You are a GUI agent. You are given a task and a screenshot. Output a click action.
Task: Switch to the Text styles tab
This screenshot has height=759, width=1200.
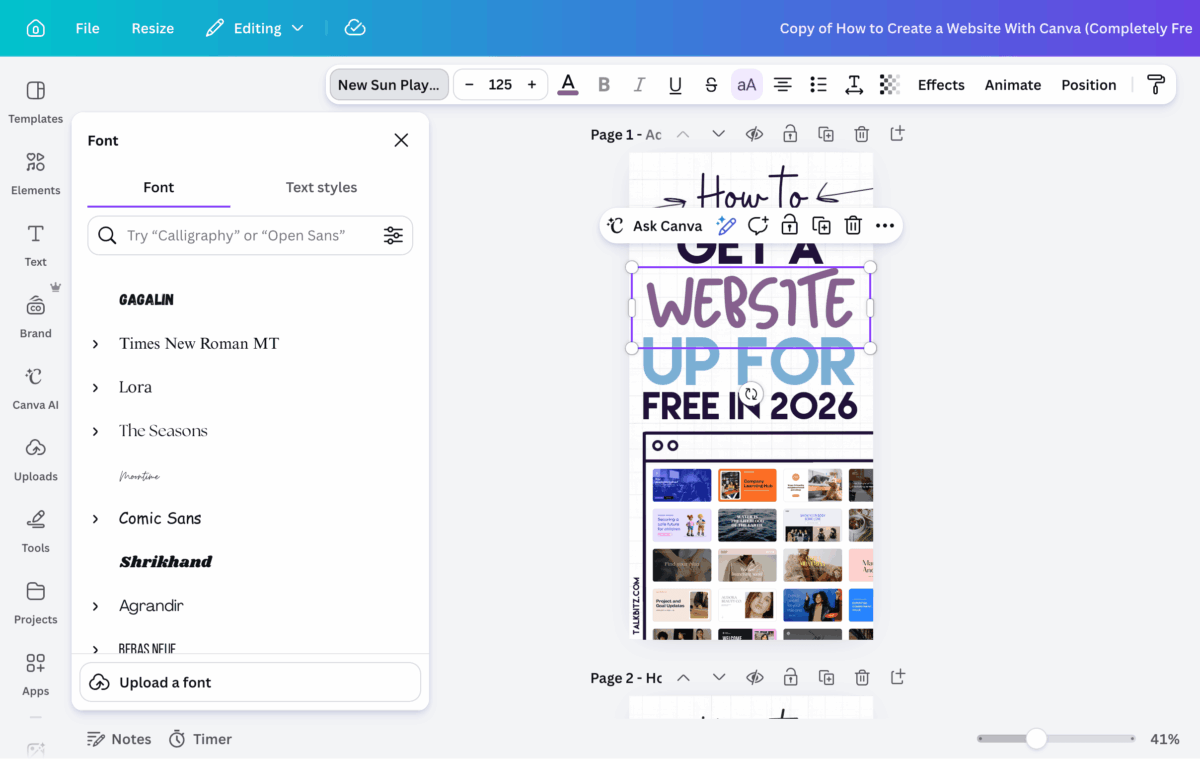click(321, 187)
